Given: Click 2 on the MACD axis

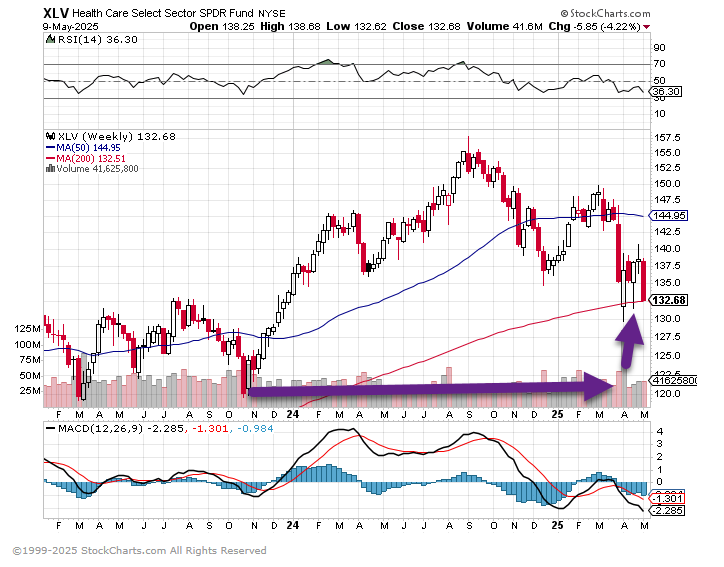Looking at the screenshot, I should [660, 457].
